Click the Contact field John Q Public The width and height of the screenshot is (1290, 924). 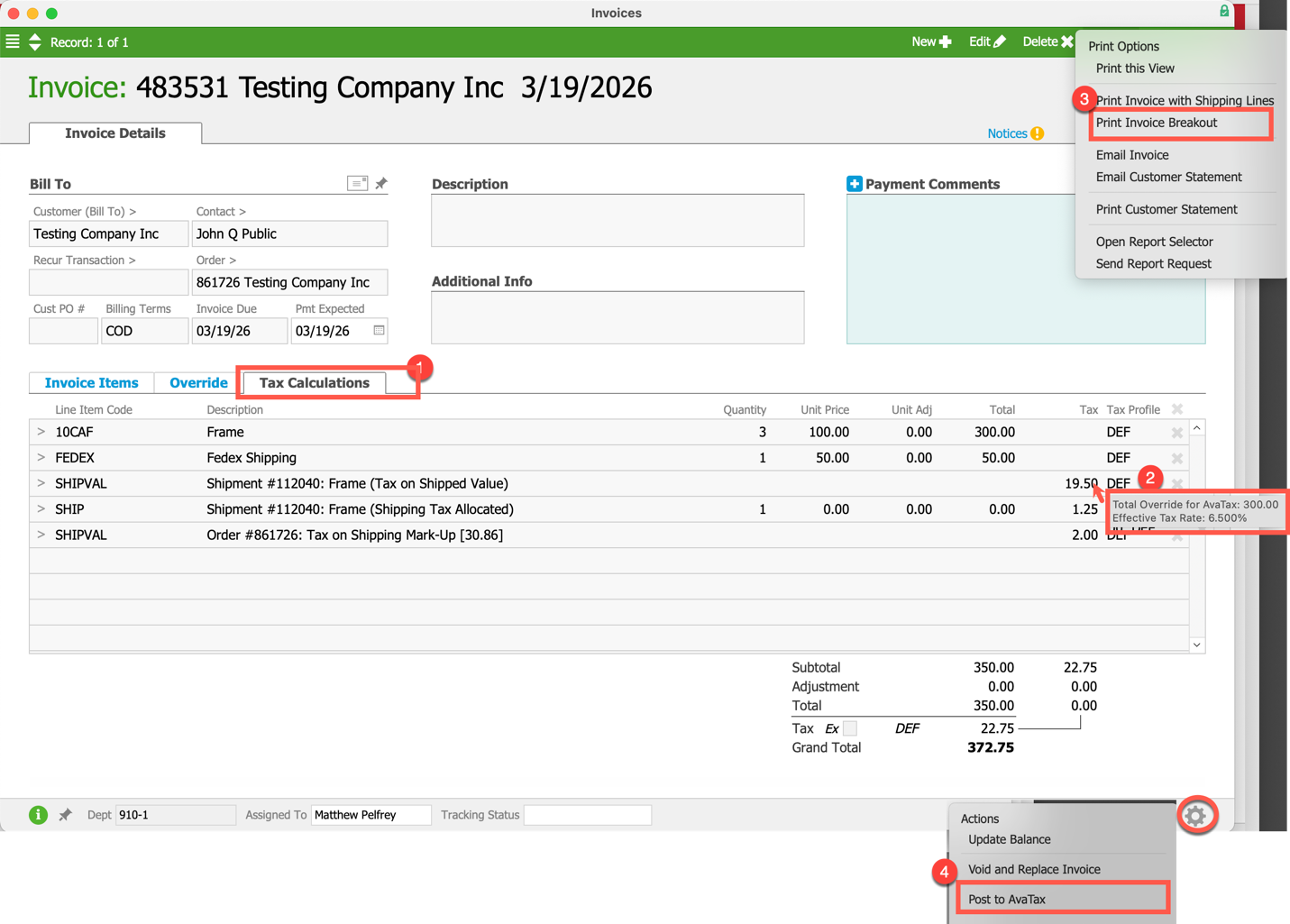(289, 233)
